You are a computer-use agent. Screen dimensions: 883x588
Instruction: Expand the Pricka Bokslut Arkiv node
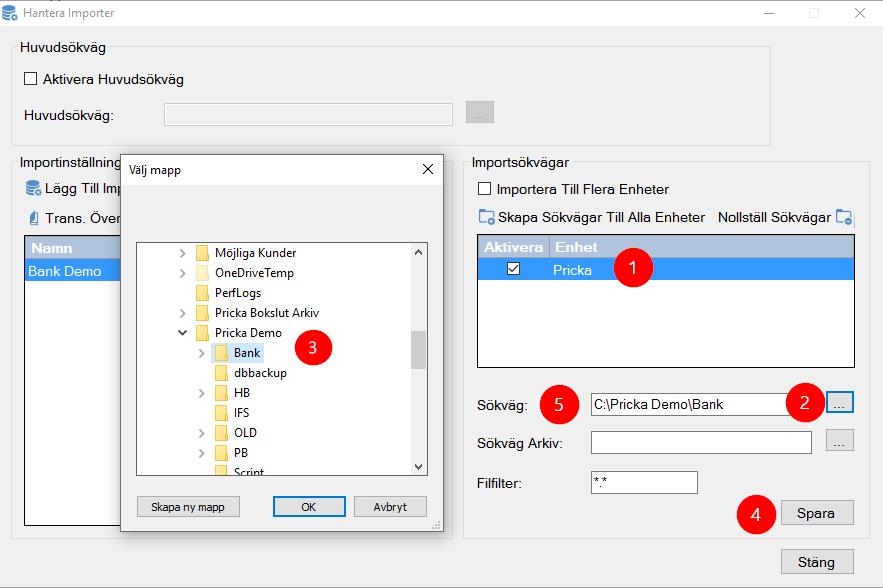pos(182,313)
